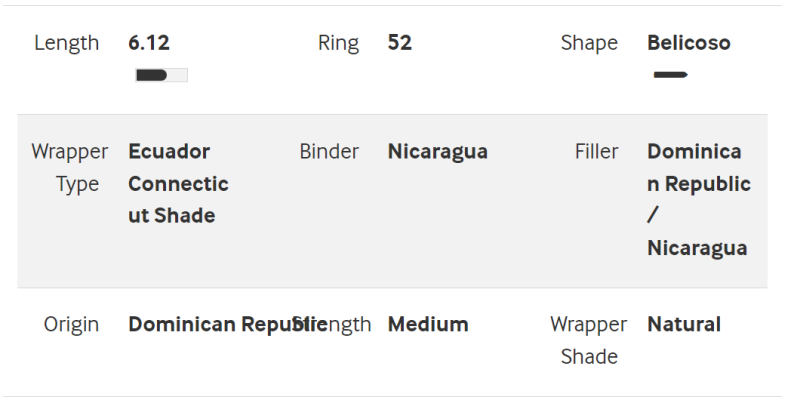This screenshot has height=400, width=794.
Task: Click the Shape label
Action: click(589, 43)
